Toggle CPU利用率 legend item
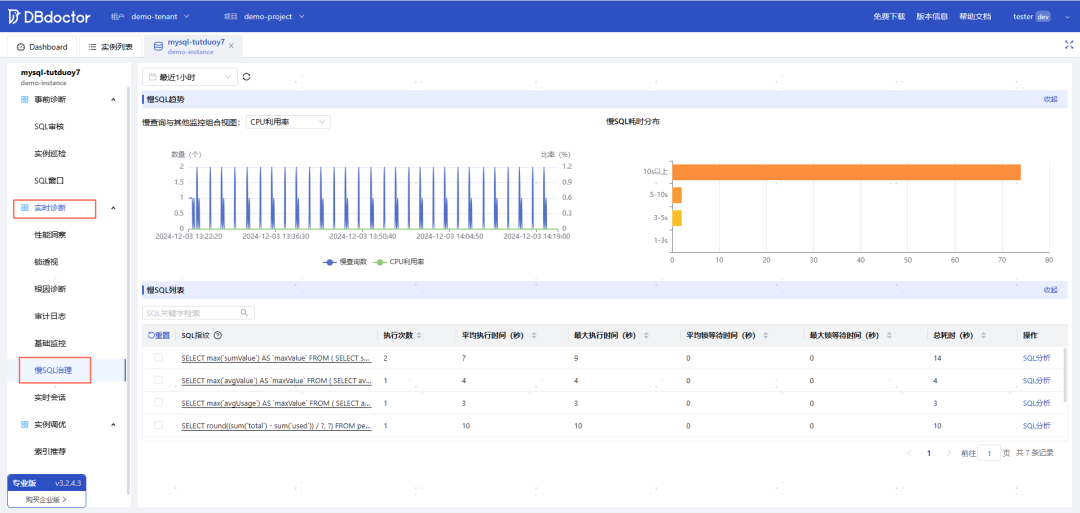This screenshot has height=513, width=1080. click(399, 262)
